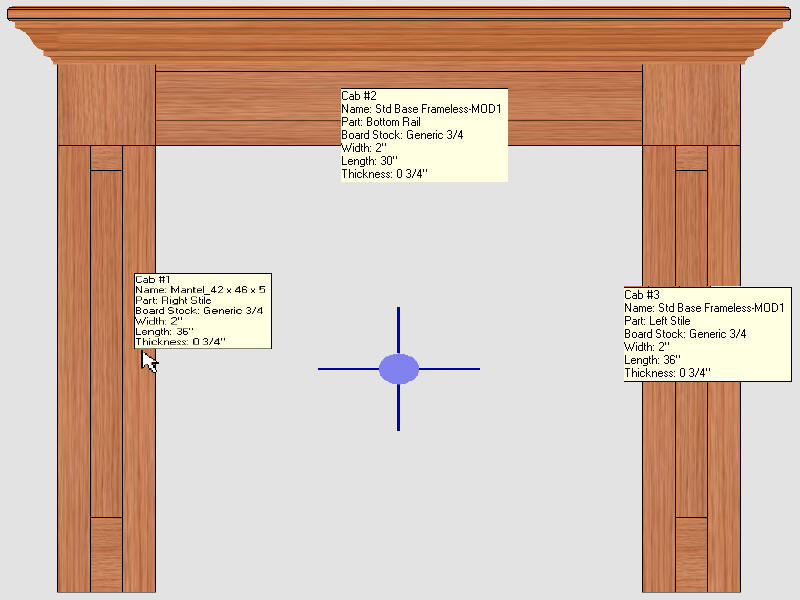Click the Cab #2 Bottom Rail tooltip
The width and height of the screenshot is (800, 600).
pyautogui.click(x=423, y=135)
